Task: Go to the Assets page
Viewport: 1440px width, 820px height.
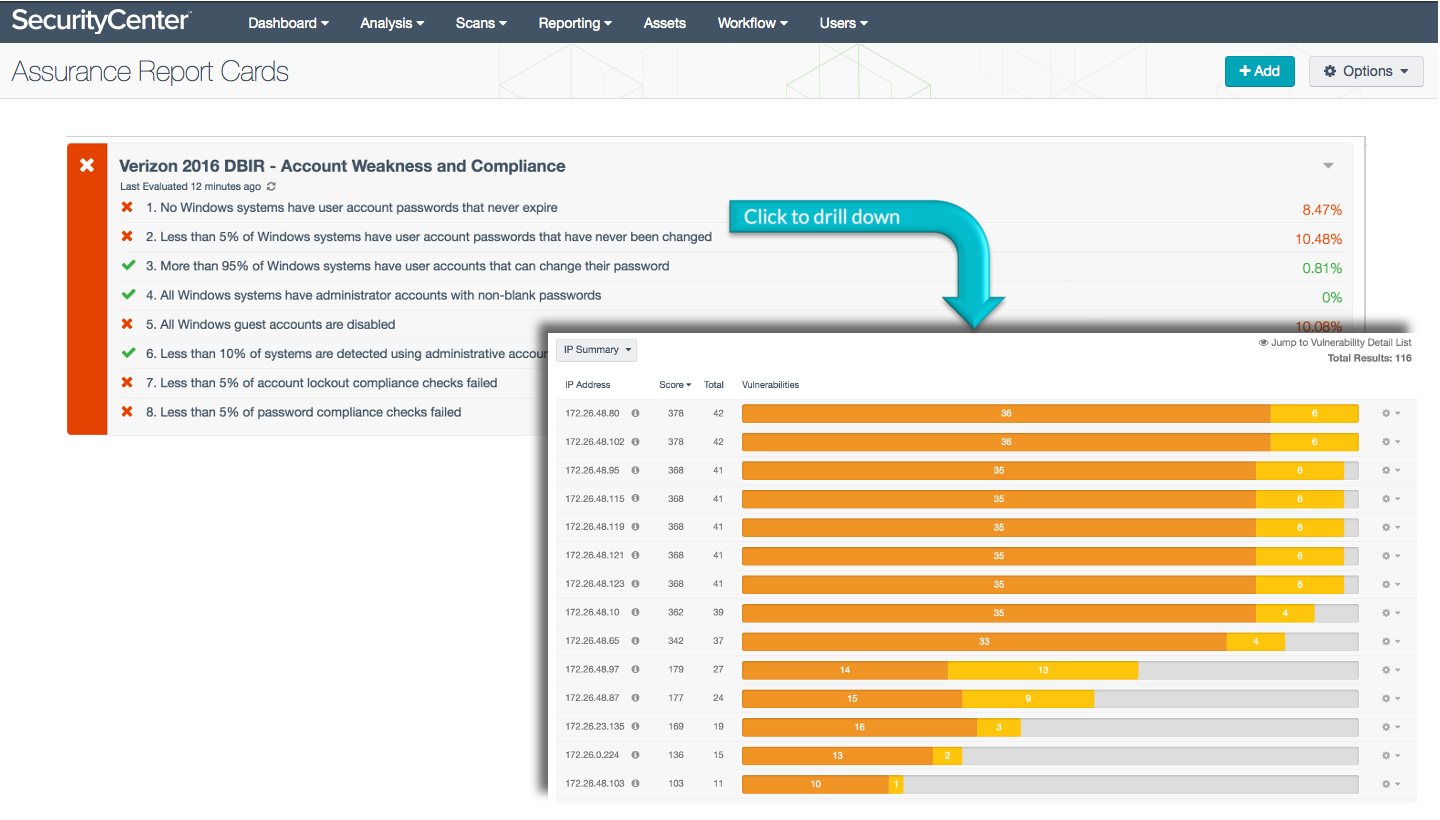Action: [x=665, y=23]
